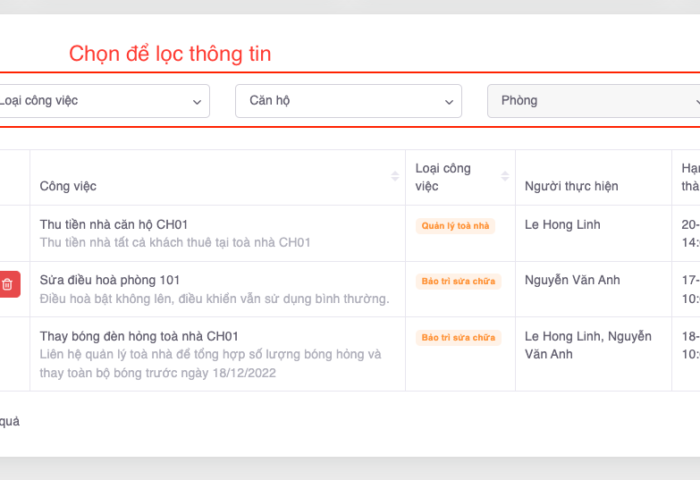Click chevron arrow on Căn hộ filter
This screenshot has height=480, width=700.
pos(447,101)
